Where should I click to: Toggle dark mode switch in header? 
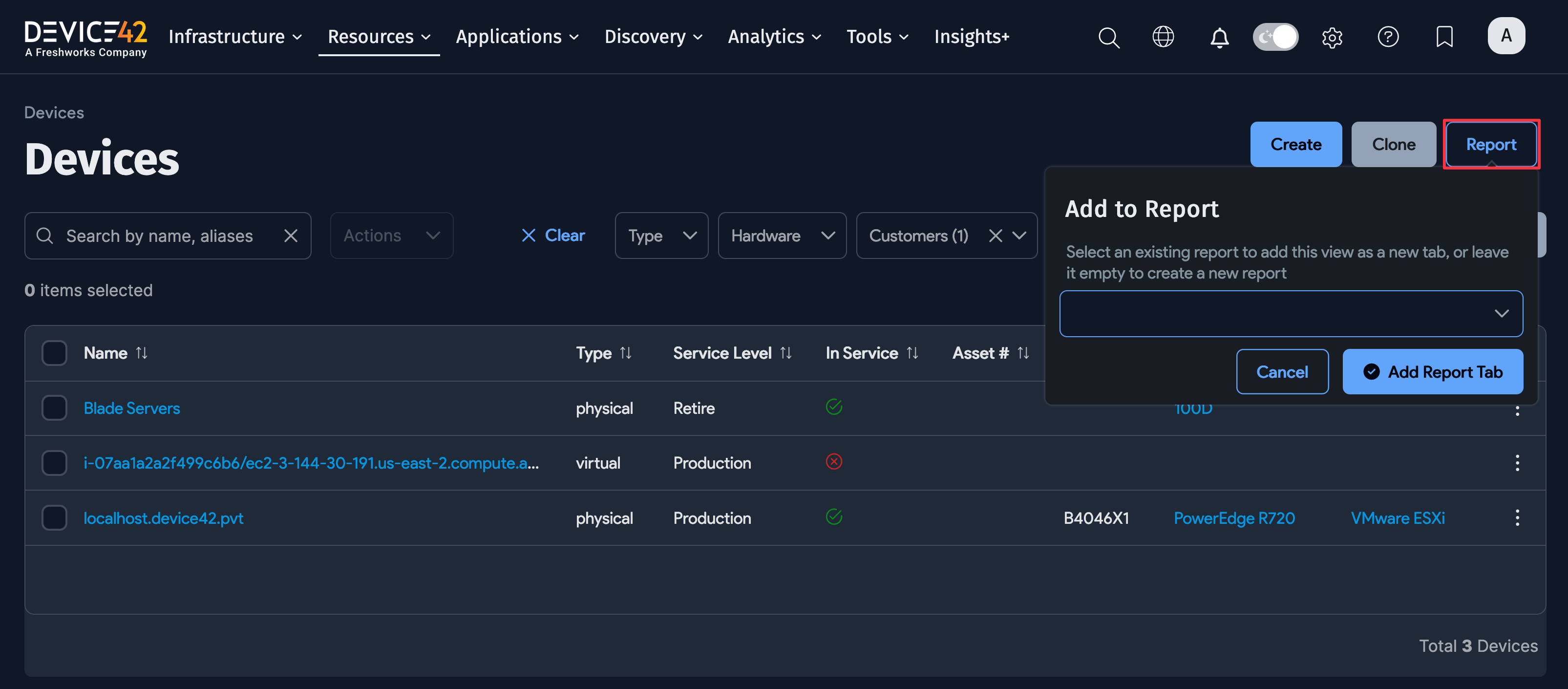[1275, 37]
